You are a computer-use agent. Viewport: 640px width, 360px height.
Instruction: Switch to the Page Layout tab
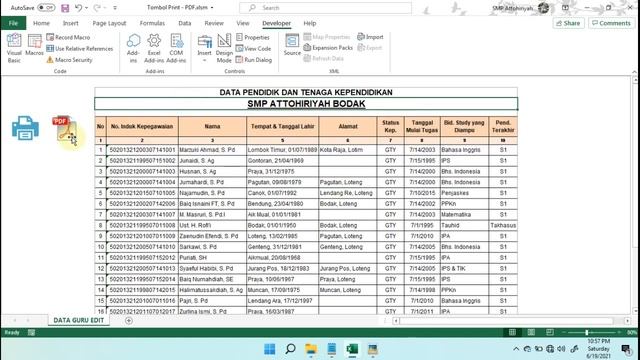109,23
